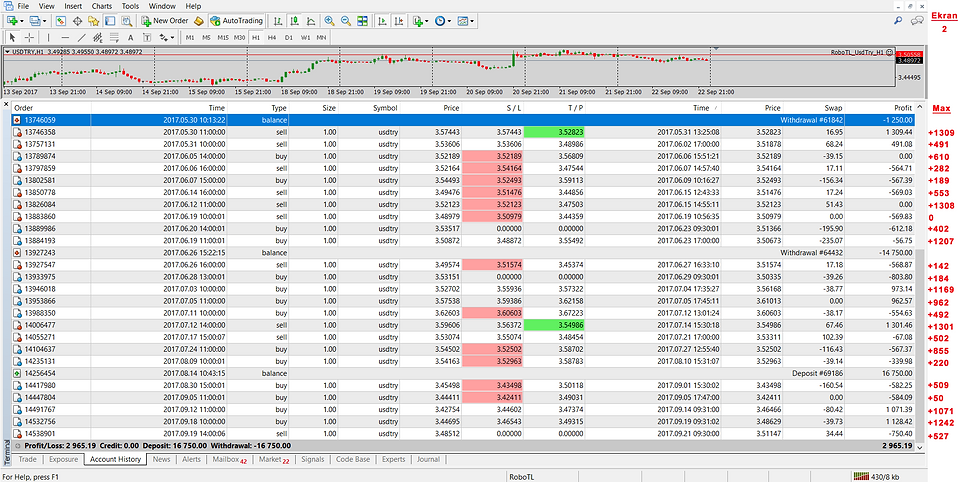
Task: Click the account history scrollbar up arrow
Action: pos(920,107)
